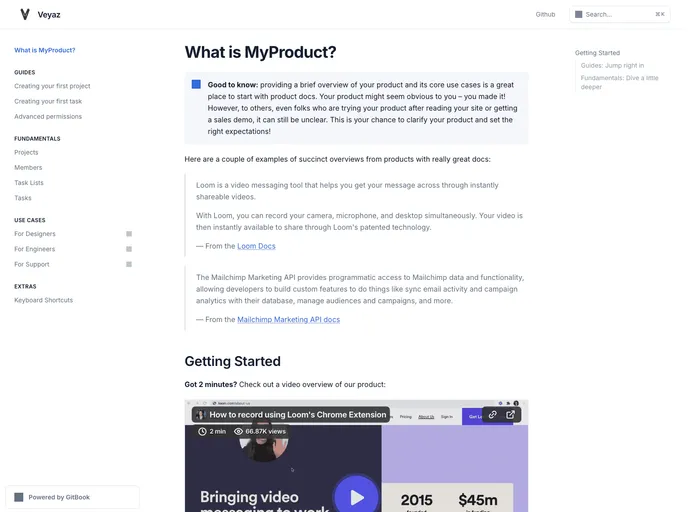This screenshot has width=688, height=512.
Task: Open Creating your first task guide
Action: click(x=48, y=101)
